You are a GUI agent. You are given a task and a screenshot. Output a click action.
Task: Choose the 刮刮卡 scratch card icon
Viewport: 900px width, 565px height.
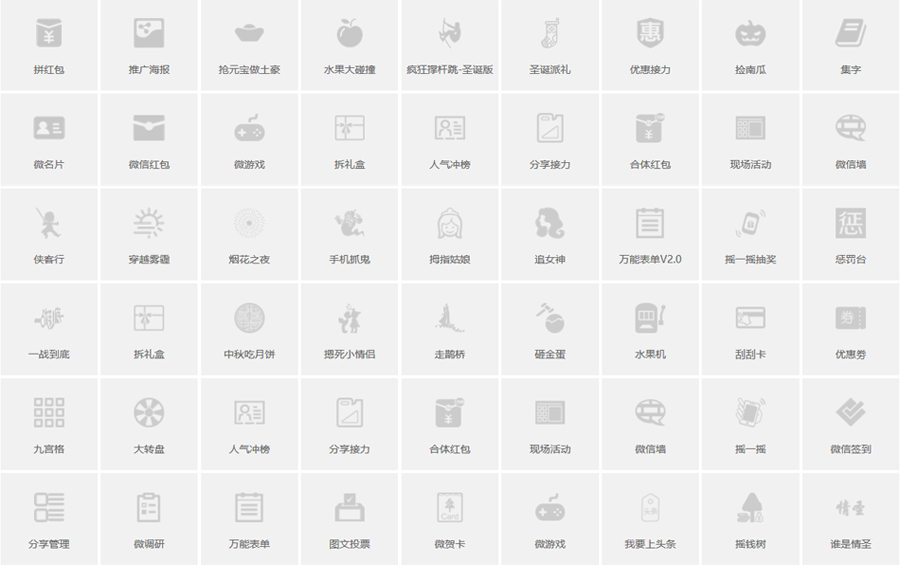(750, 318)
